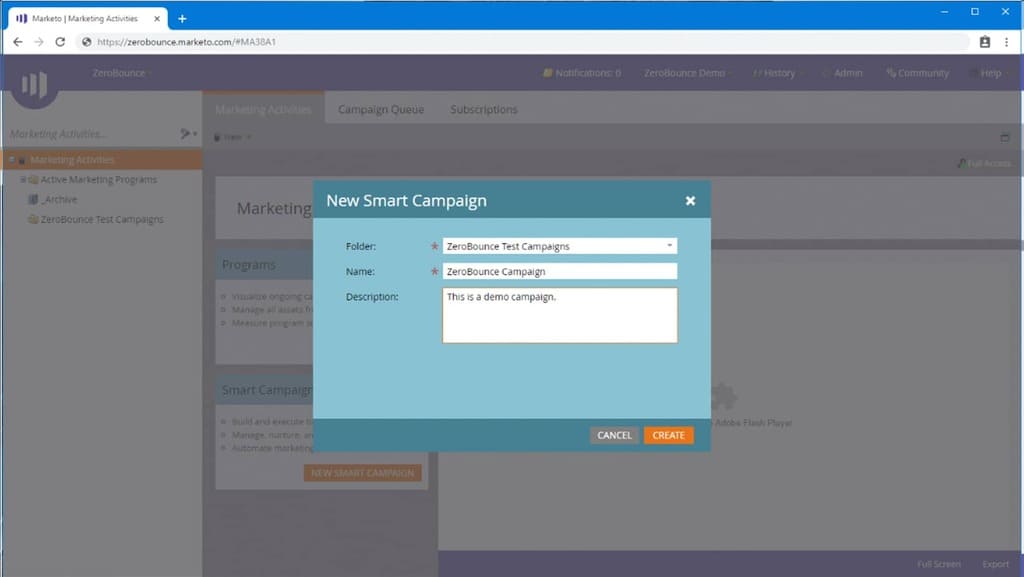The width and height of the screenshot is (1024, 577).
Task: Switch to the Marketing Activities tab
Action: (x=263, y=109)
